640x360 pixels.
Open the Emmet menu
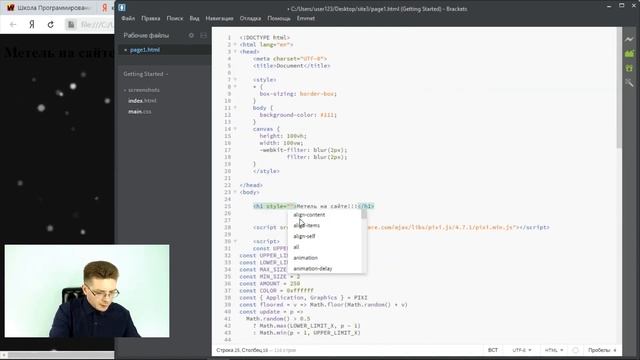coord(306,18)
